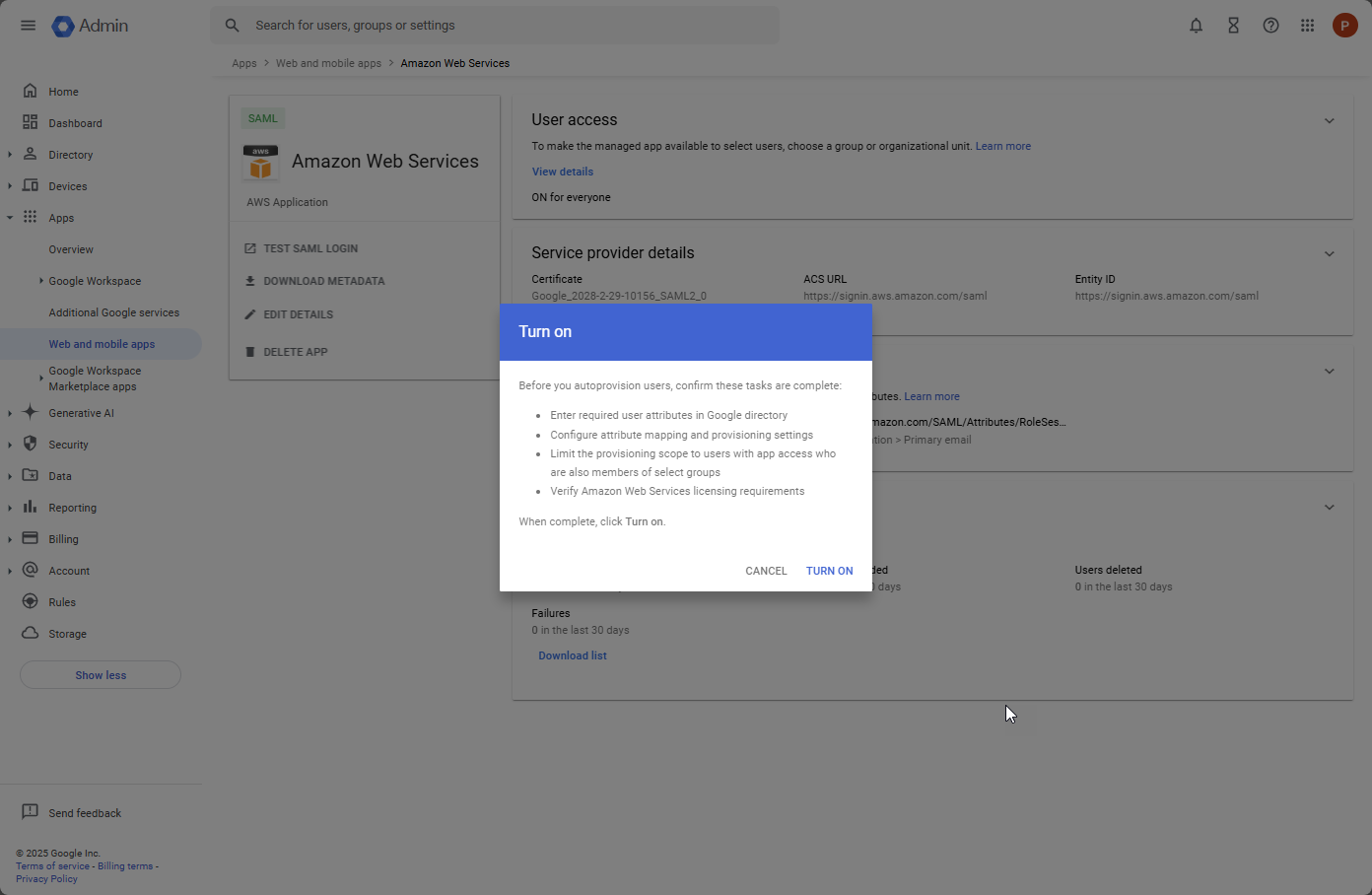
Task: Open Rules in the sidebar
Action: 62,602
